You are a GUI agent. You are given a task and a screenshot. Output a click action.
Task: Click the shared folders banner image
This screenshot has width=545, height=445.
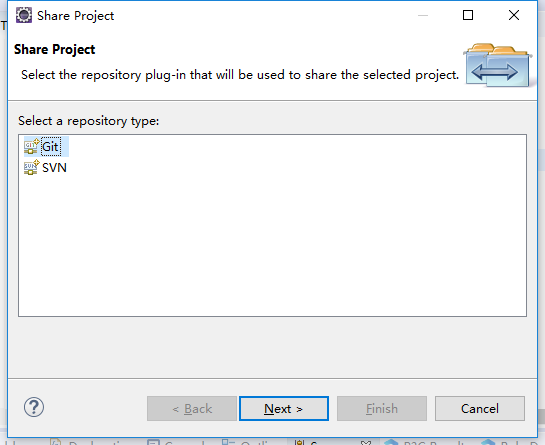pos(497,65)
